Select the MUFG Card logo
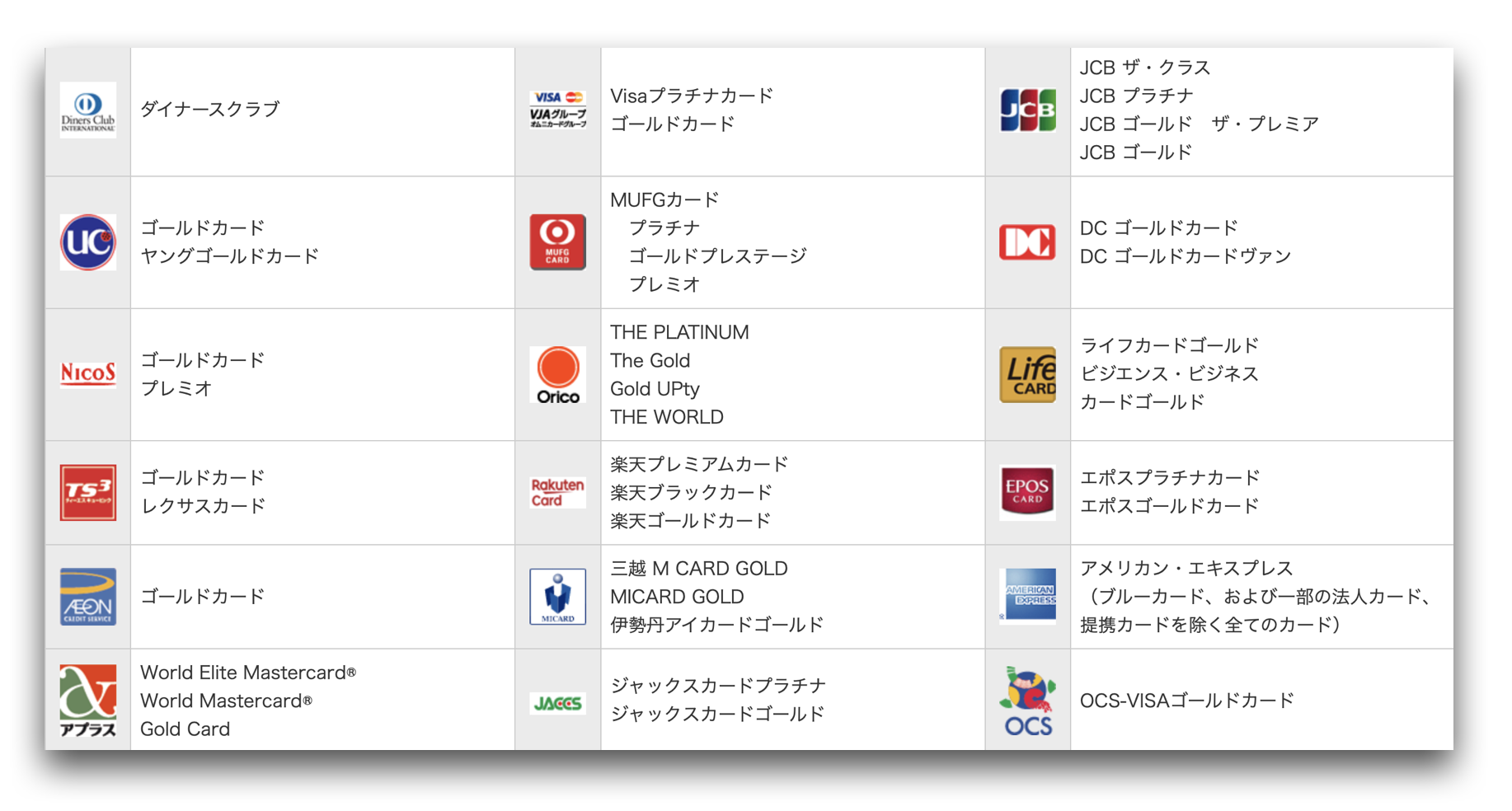Viewport: 1512px width, 811px height. tap(558, 242)
